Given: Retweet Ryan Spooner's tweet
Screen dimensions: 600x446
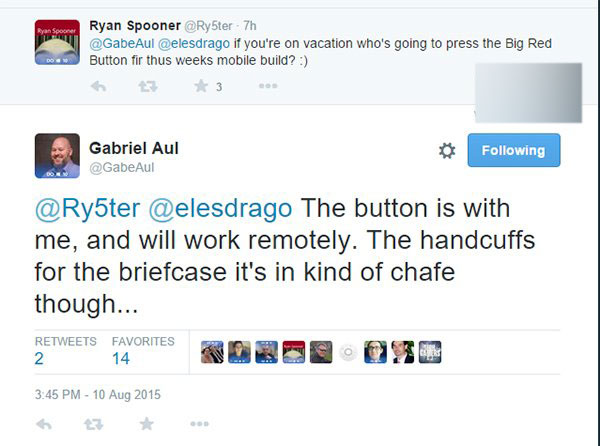Looking at the screenshot, I should pyautogui.click(x=146, y=87).
